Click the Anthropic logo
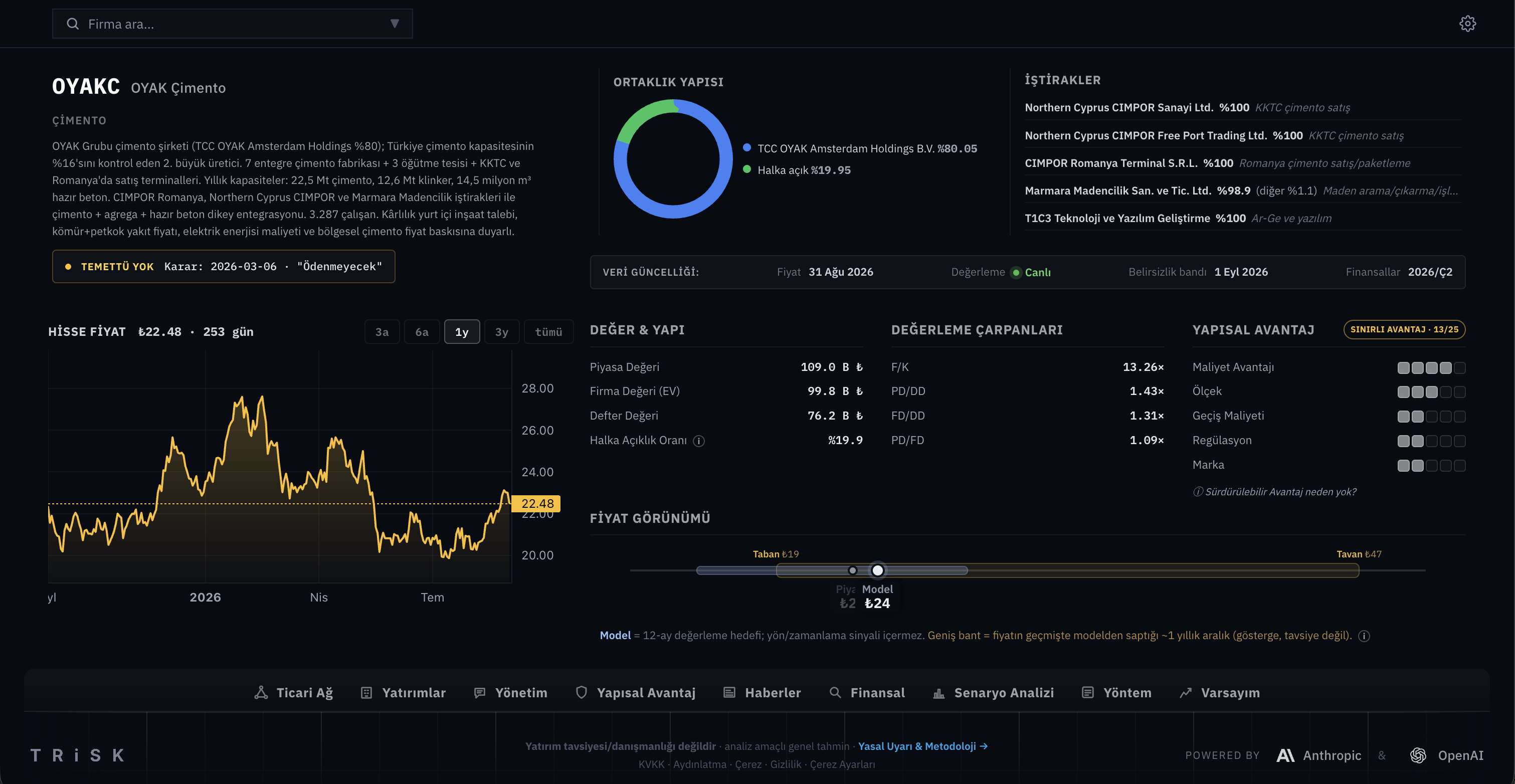 point(1285,755)
